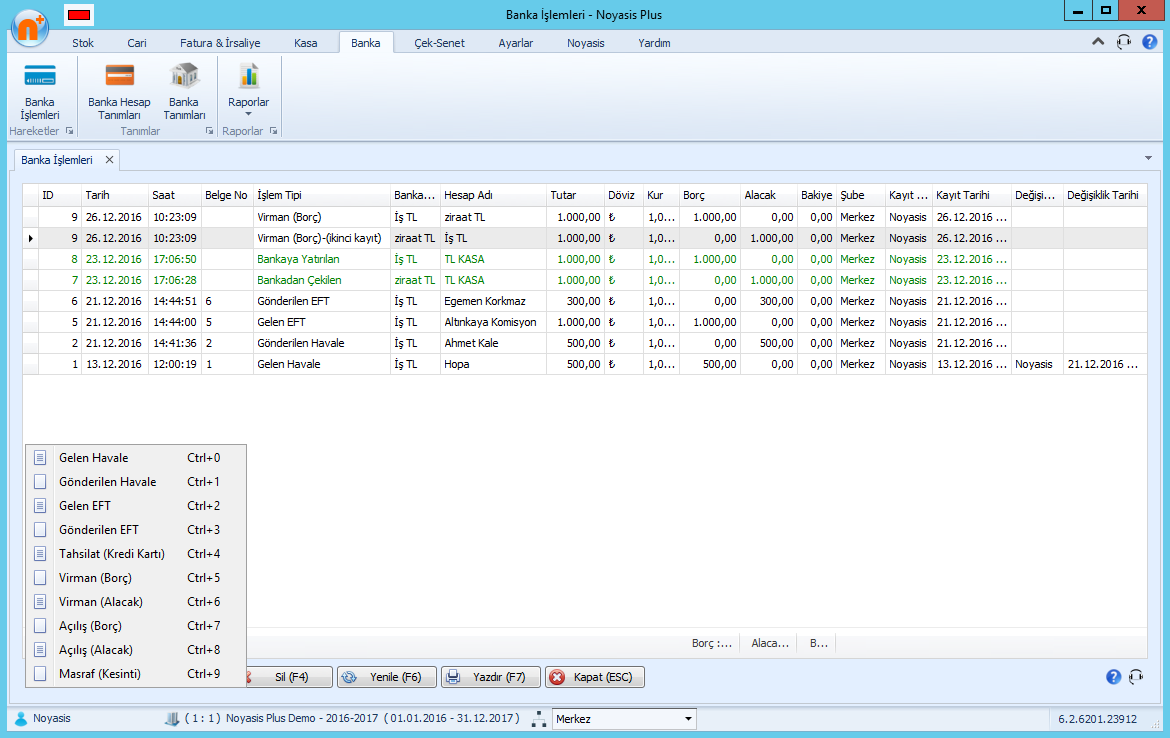The image size is (1170, 738).
Task: Open the Hareketler group dialog launcher
Action: coord(69,131)
